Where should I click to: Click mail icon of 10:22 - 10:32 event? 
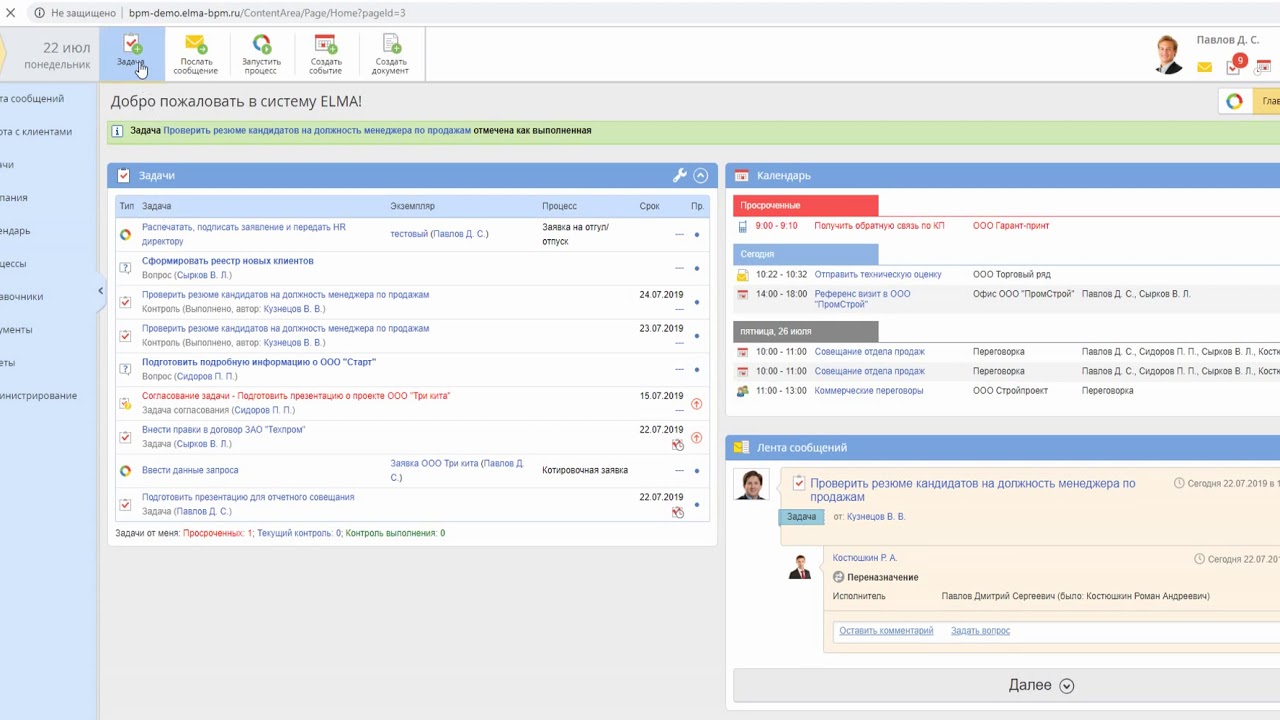[742, 275]
